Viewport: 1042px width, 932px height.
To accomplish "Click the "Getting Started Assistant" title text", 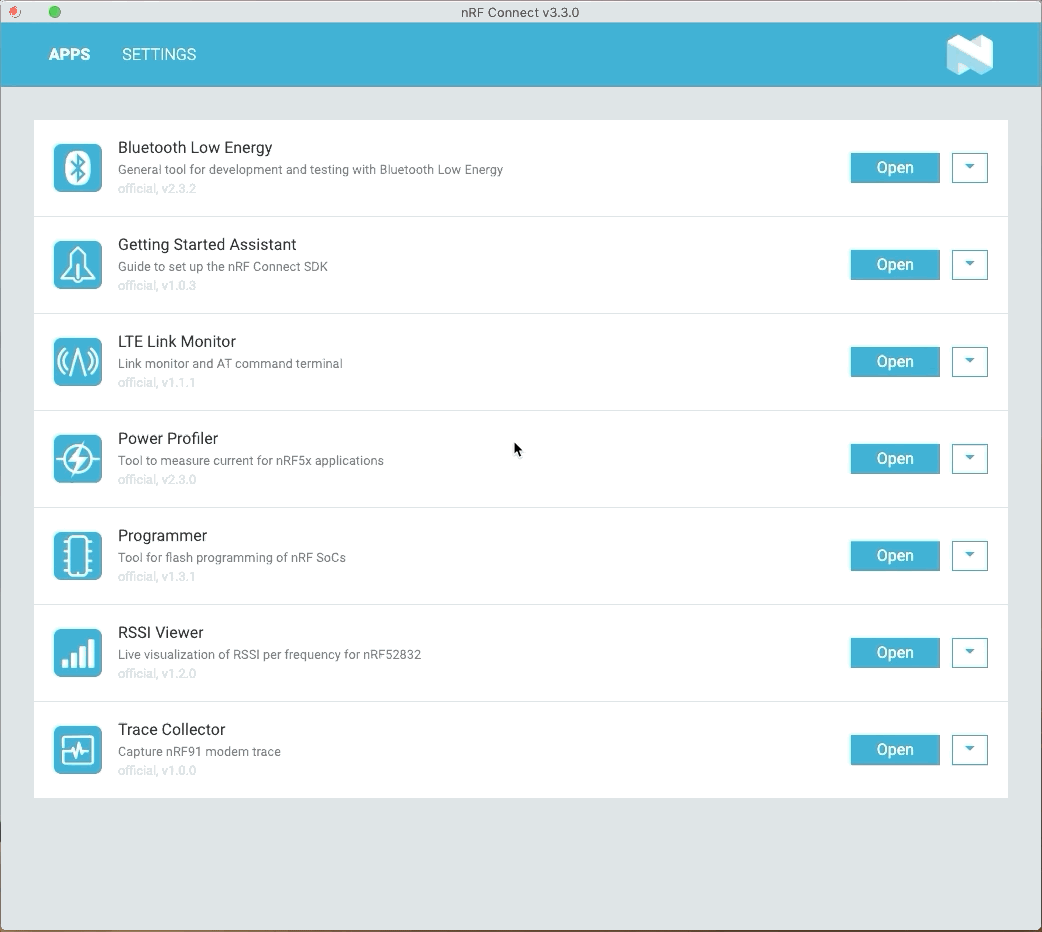I will pos(207,245).
